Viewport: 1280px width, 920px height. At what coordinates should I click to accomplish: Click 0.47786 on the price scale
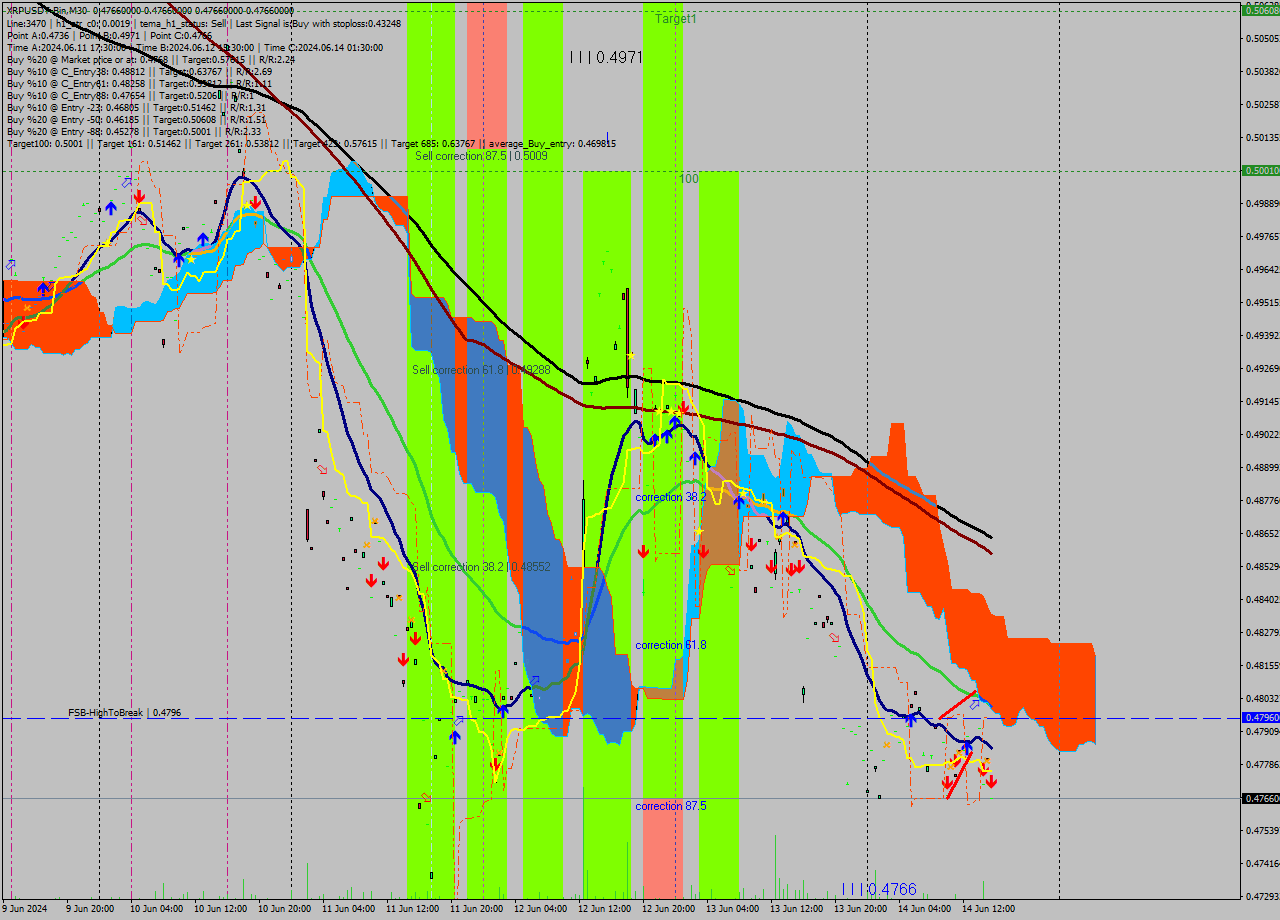click(x=1262, y=765)
